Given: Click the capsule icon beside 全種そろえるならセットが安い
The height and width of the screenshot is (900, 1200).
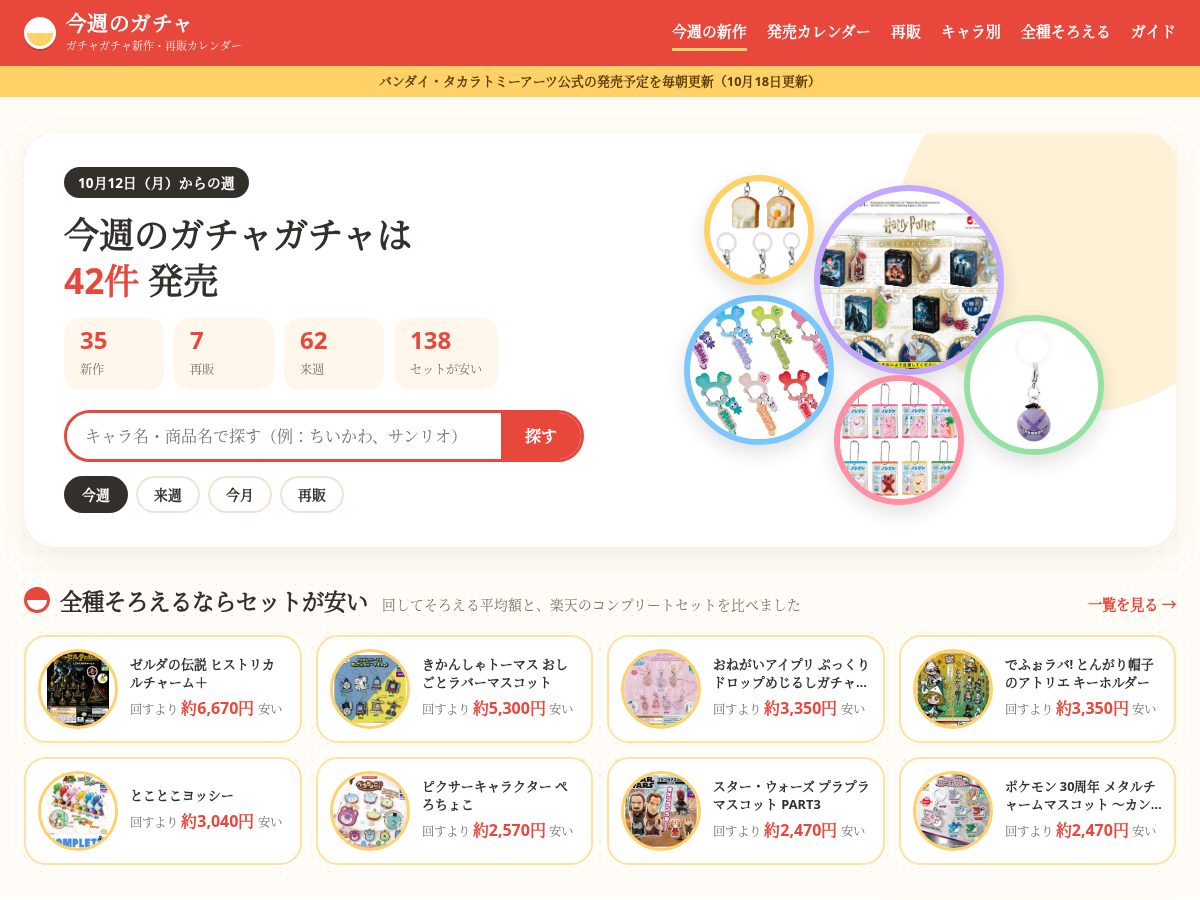Looking at the screenshot, I should (37, 601).
